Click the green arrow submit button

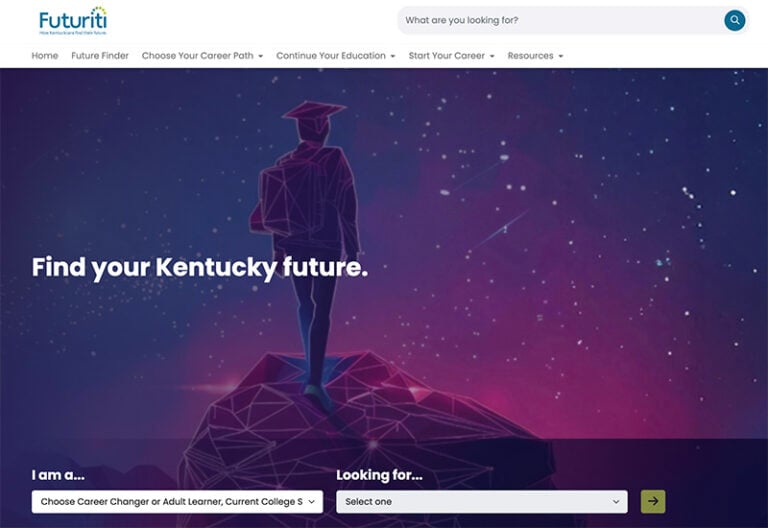click(x=653, y=501)
